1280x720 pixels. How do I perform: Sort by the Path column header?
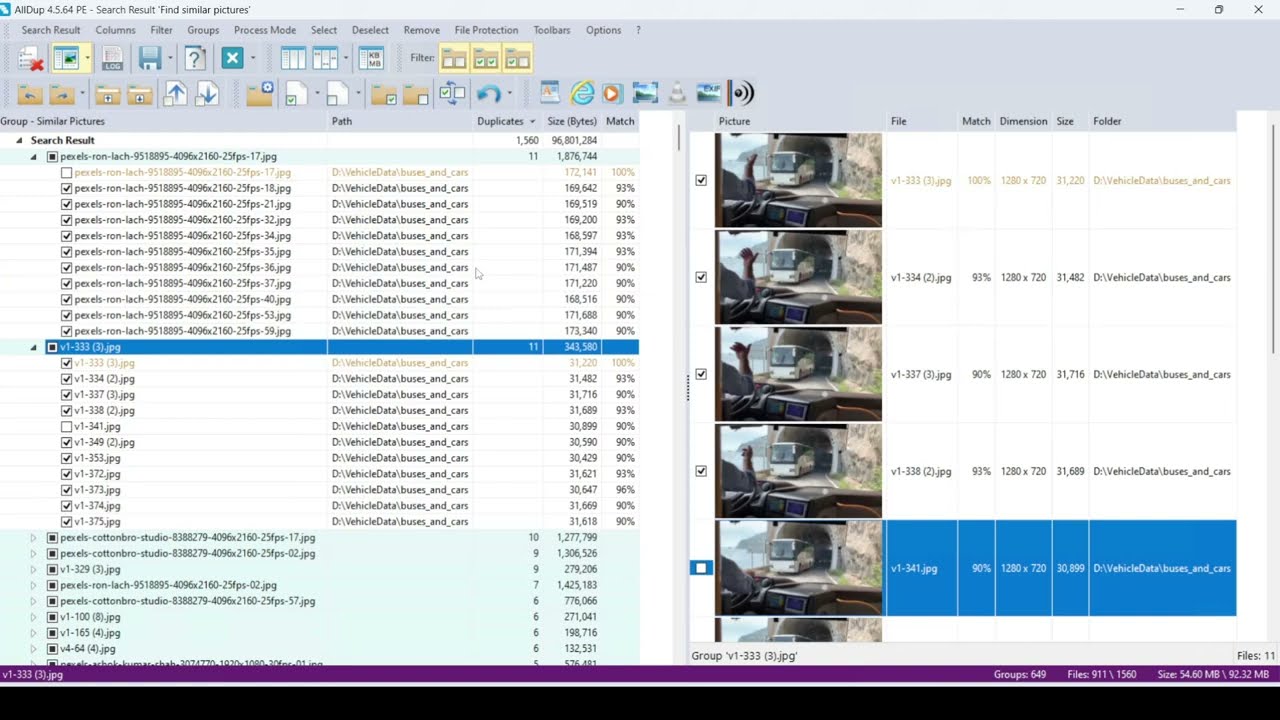(x=400, y=121)
